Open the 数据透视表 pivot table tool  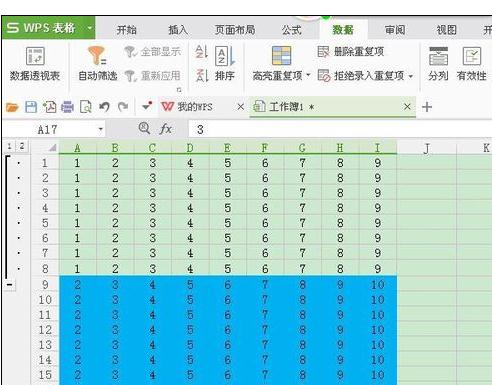point(35,64)
